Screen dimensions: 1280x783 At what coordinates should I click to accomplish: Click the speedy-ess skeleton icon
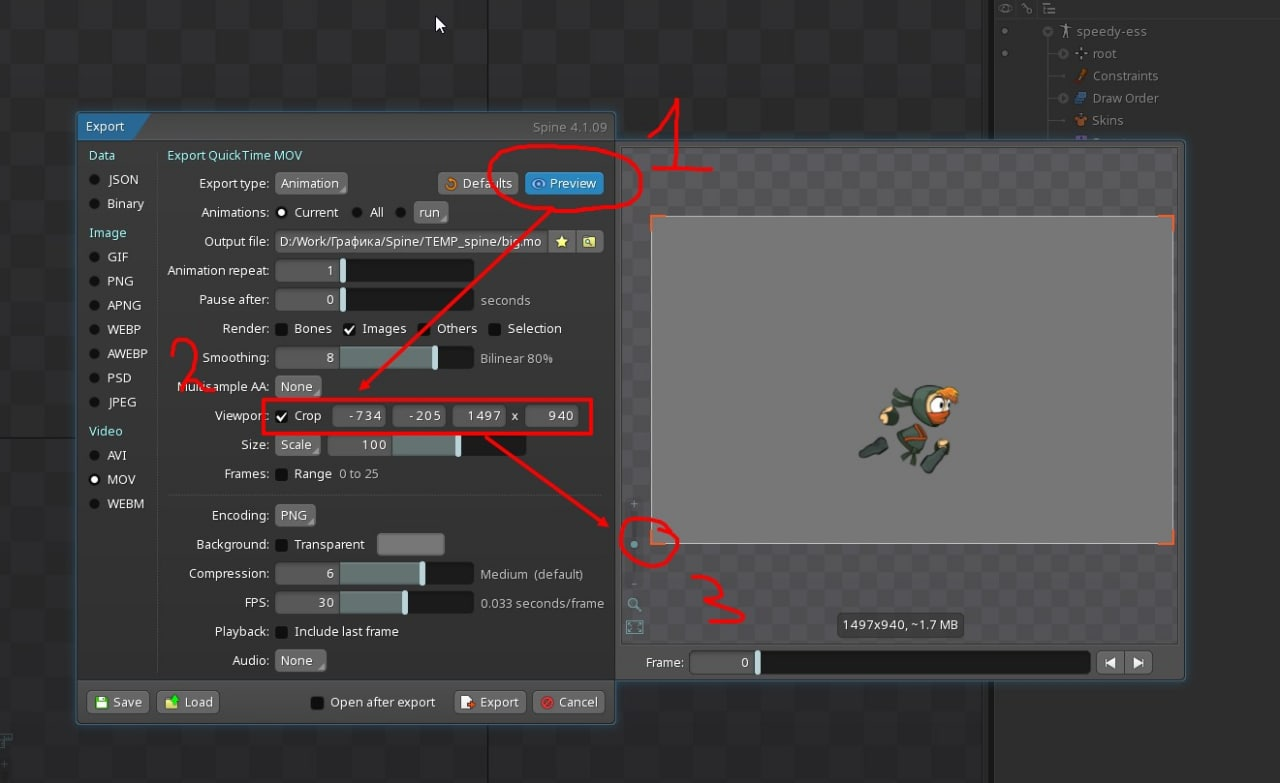point(1065,31)
